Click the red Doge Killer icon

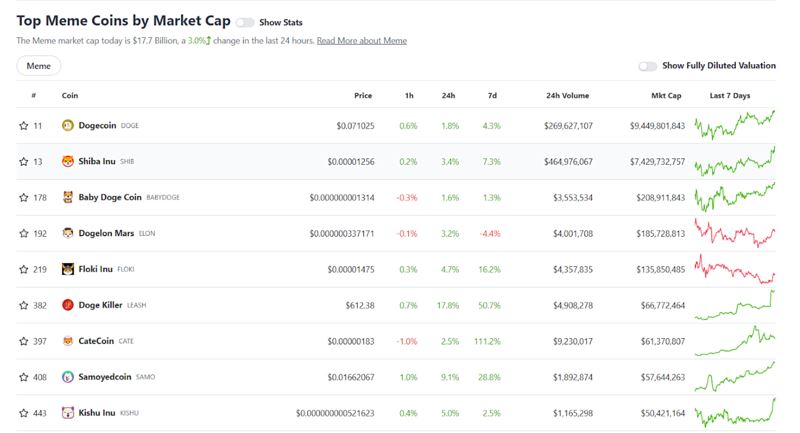coord(68,305)
